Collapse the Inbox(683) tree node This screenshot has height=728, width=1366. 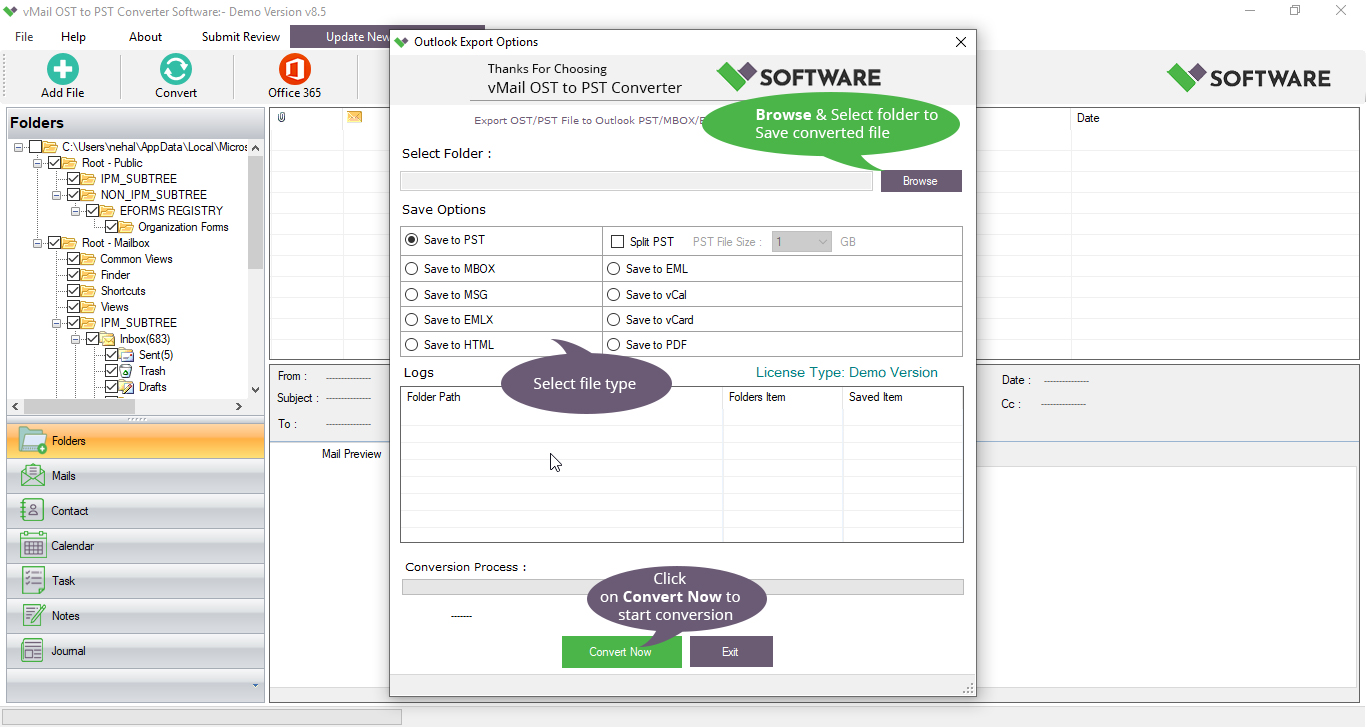click(76, 339)
